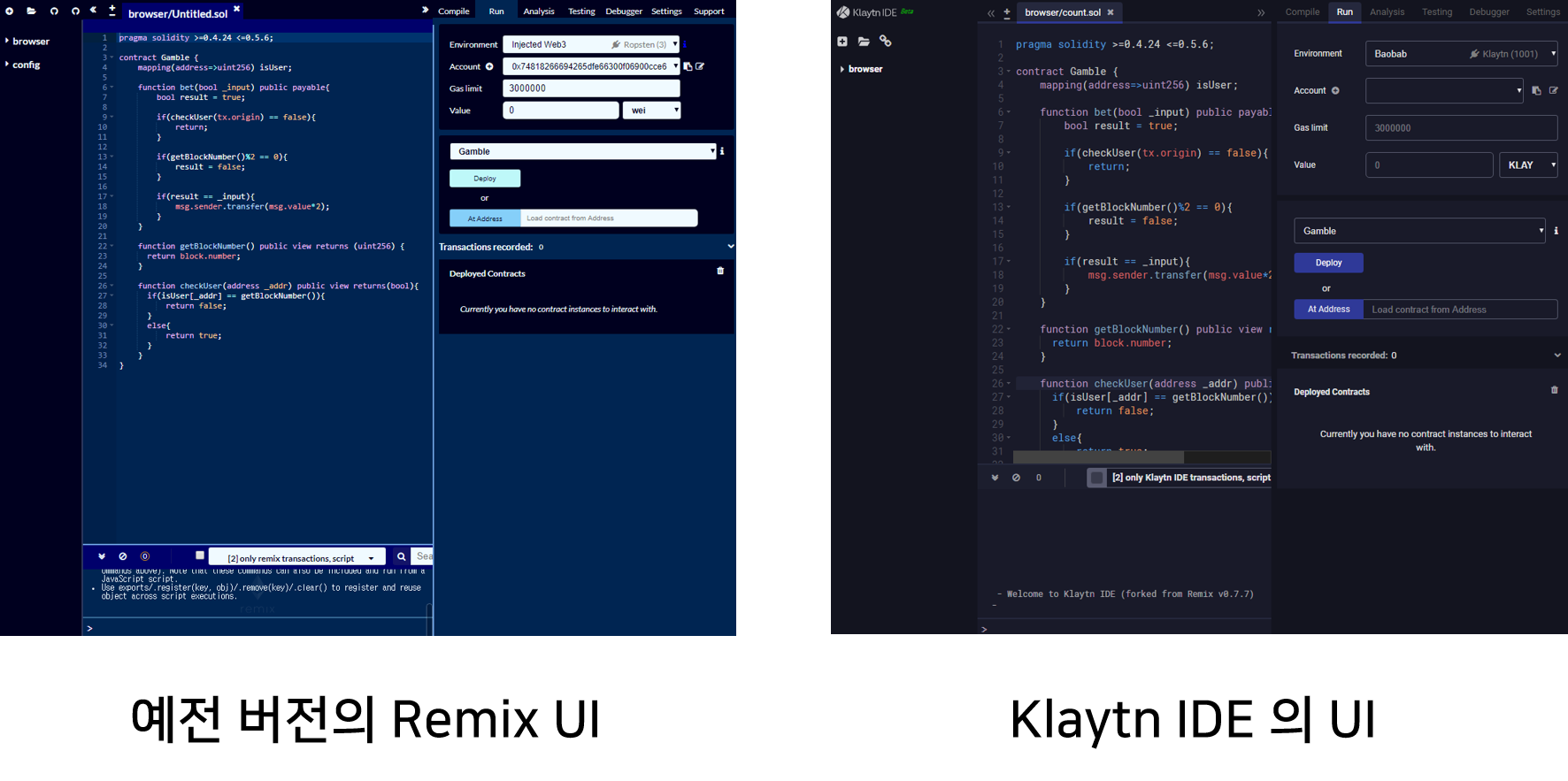Click link/connect icon in Klaytn IDE
Image resolution: width=1568 pixels, height=781 pixels.
[885, 42]
